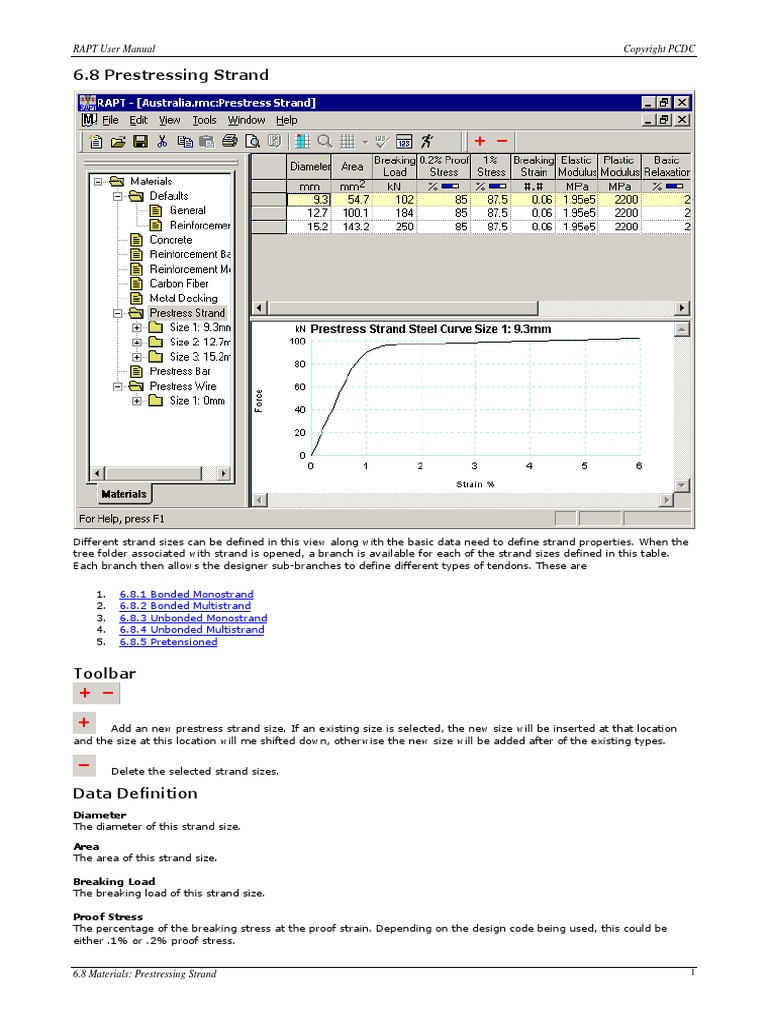Click the table's horizontal scroll-right arrow
Screen dimensions: 768x1024
[x=682, y=308]
